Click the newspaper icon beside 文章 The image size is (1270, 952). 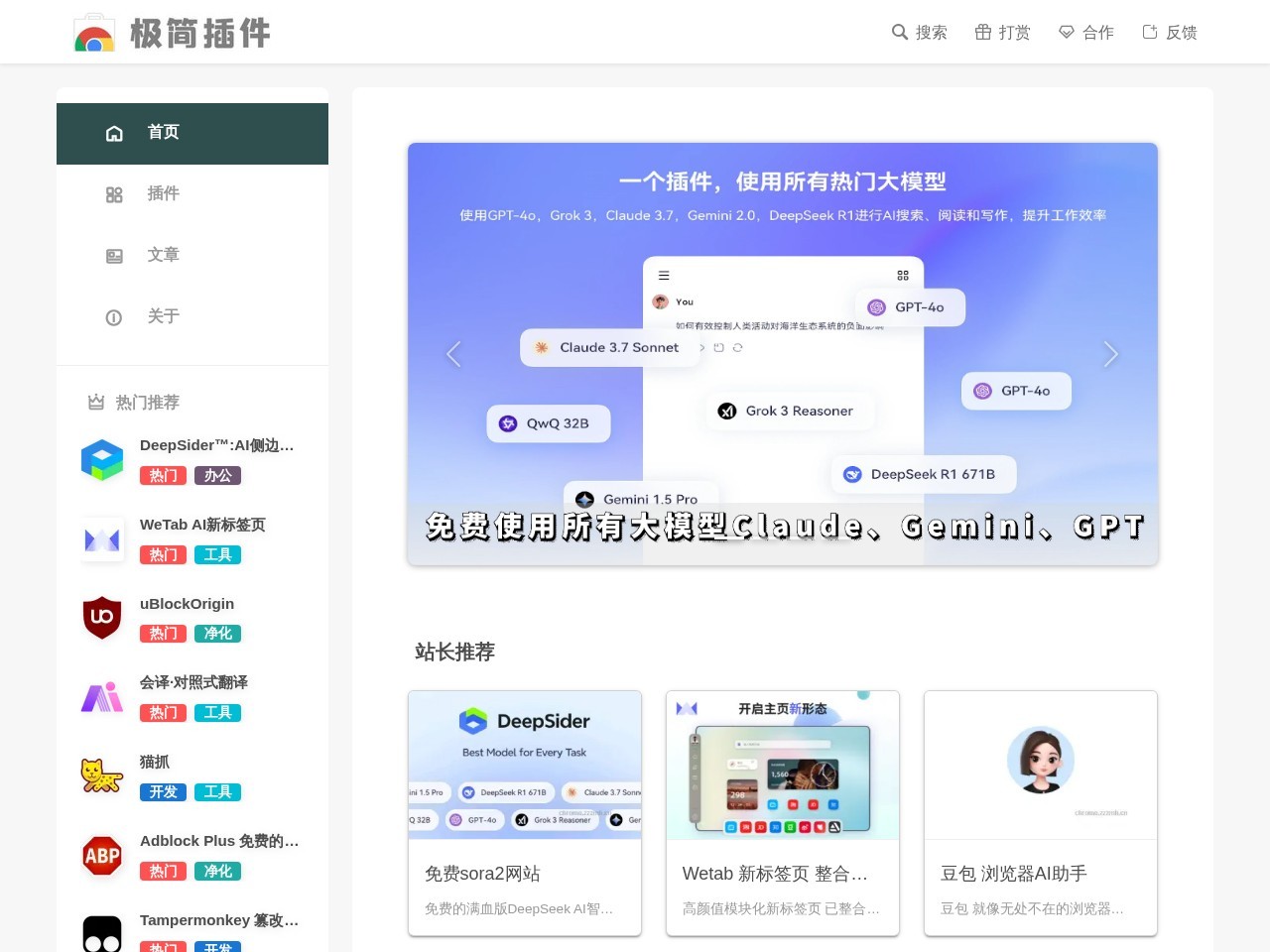pos(114,256)
